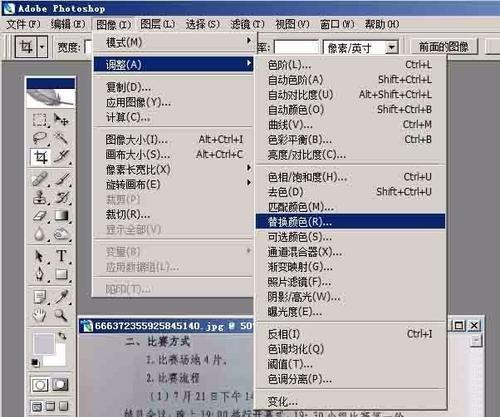
Task: Select the Eyedropper tool
Action: [61, 297]
